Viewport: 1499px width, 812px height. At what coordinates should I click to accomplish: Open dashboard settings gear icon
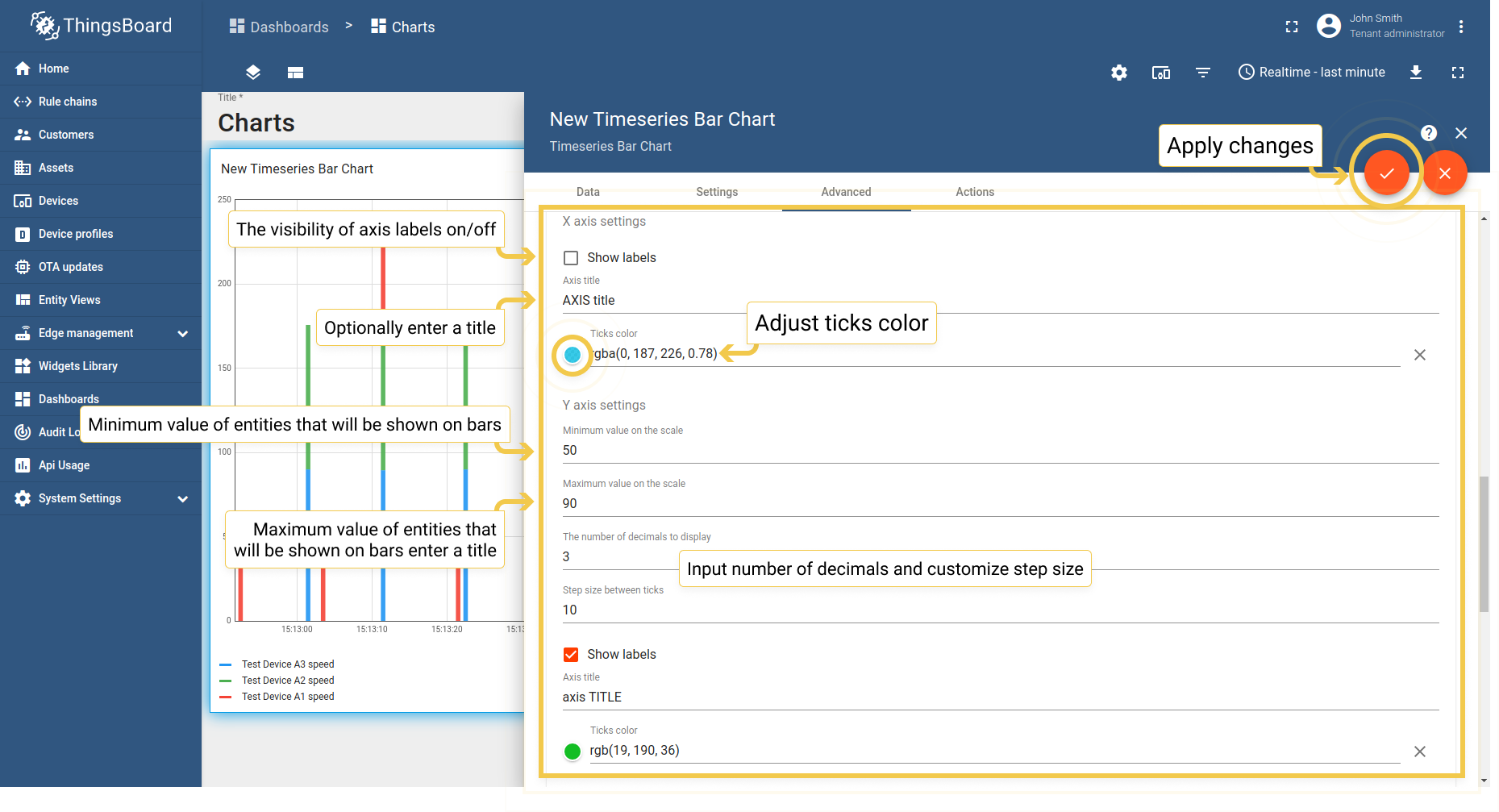1118,73
